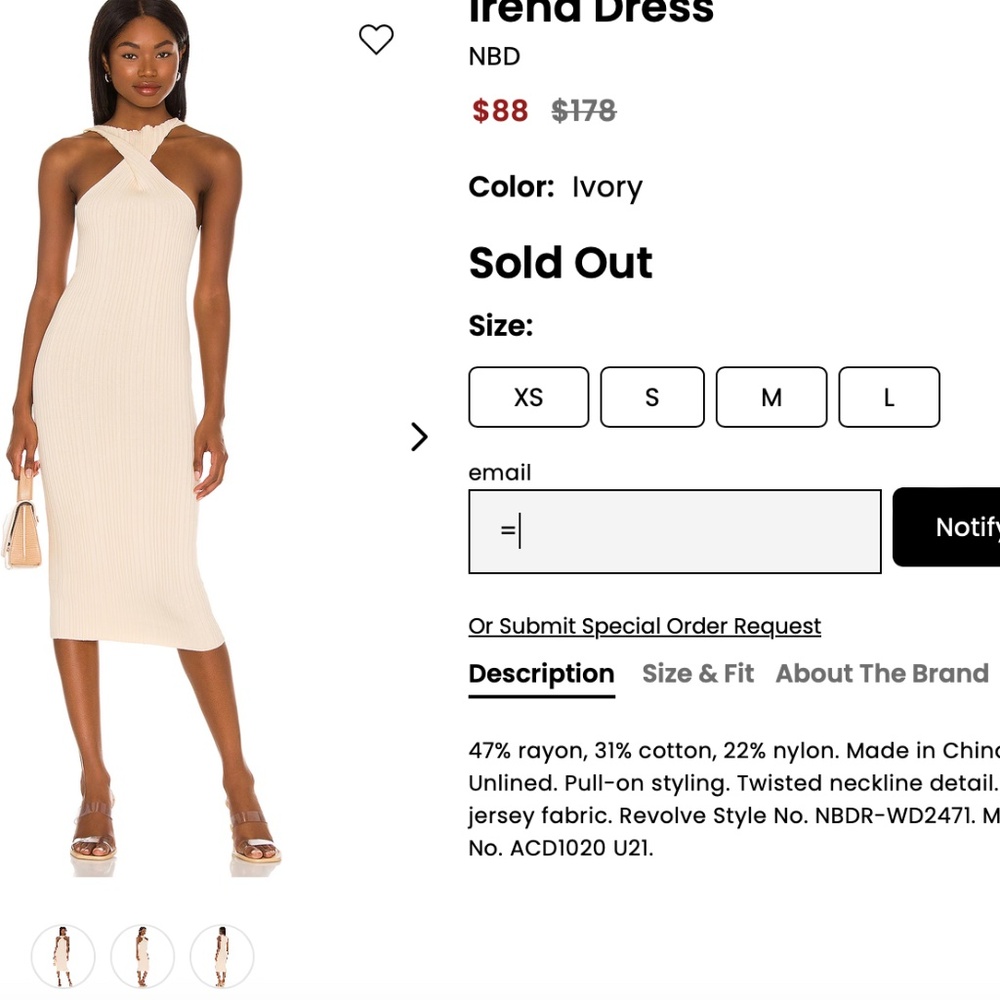Select the Description tab

click(541, 674)
